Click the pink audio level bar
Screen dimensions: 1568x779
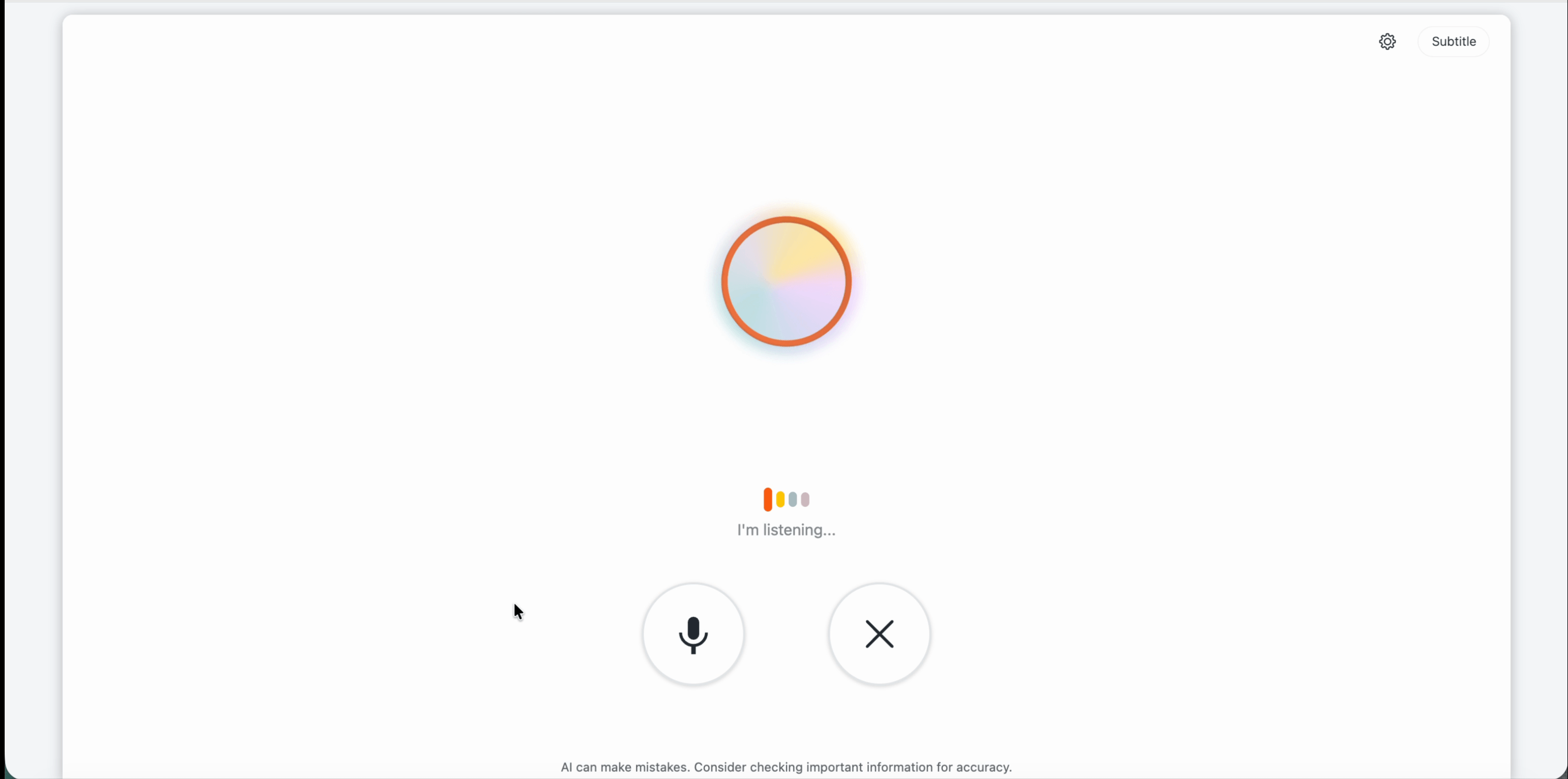click(805, 500)
